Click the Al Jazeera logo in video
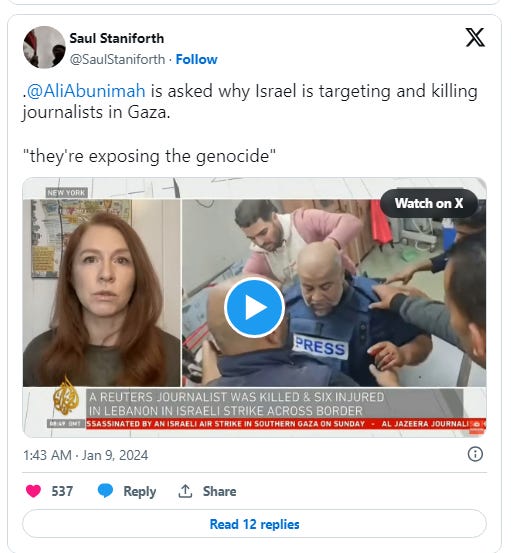Screen dimensions: 527x553 66,397
